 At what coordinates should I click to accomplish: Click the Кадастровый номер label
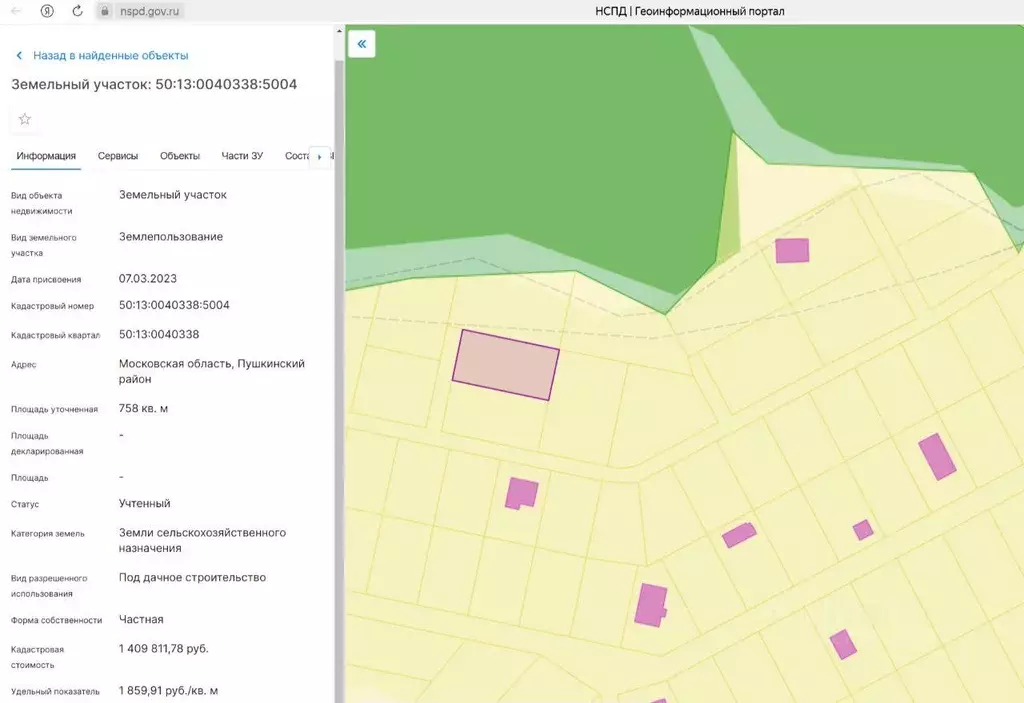click(52, 306)
